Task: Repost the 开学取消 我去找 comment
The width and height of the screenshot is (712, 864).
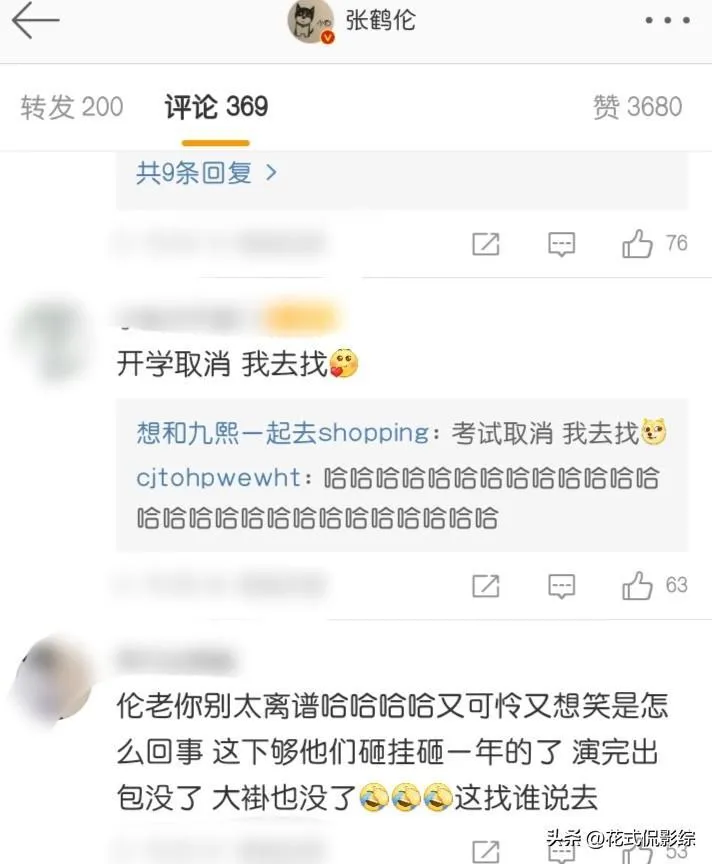Action: (x=486, y=586)
